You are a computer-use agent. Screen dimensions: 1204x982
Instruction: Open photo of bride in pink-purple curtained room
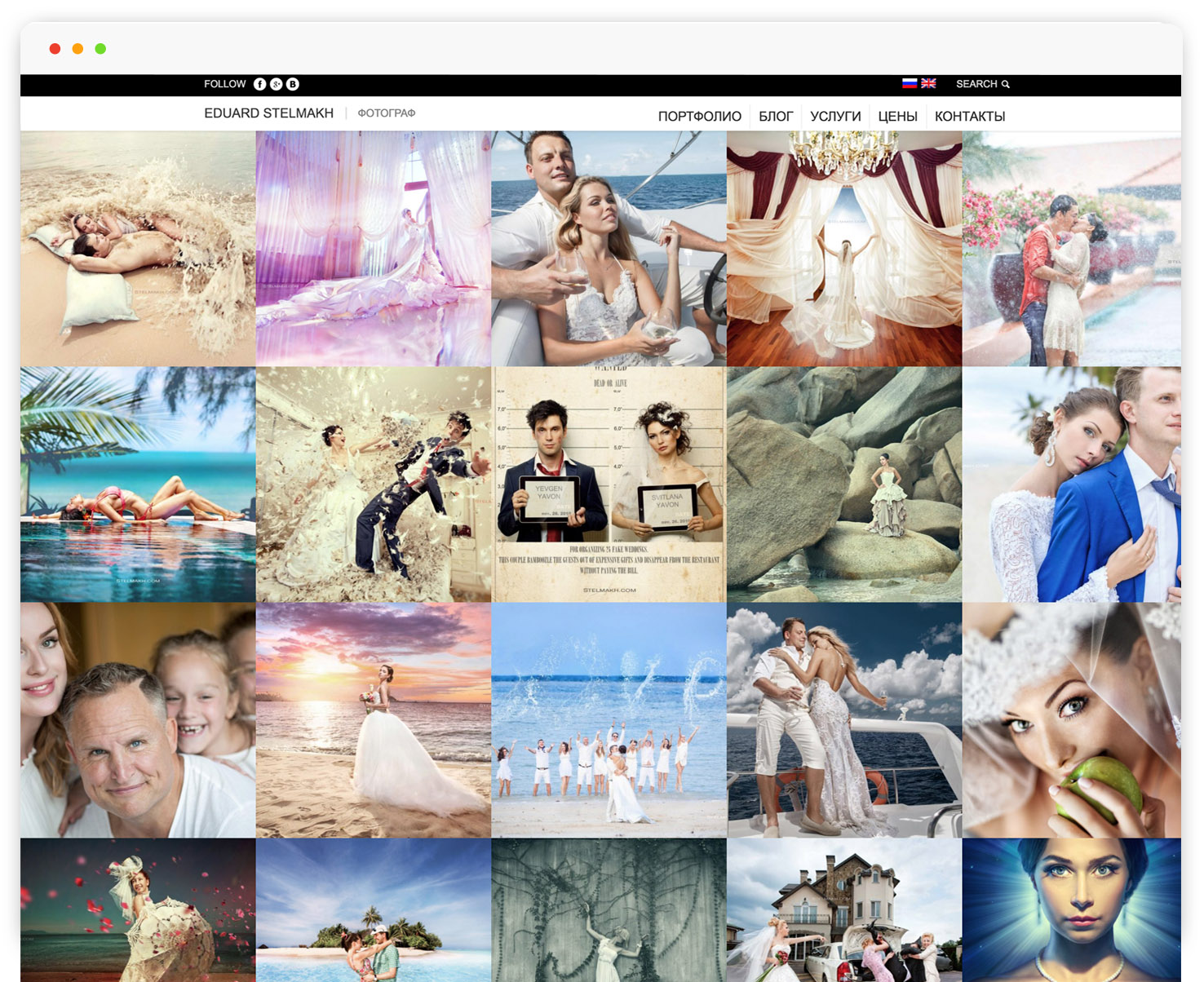pyautogui.click(x=374, y=249)
